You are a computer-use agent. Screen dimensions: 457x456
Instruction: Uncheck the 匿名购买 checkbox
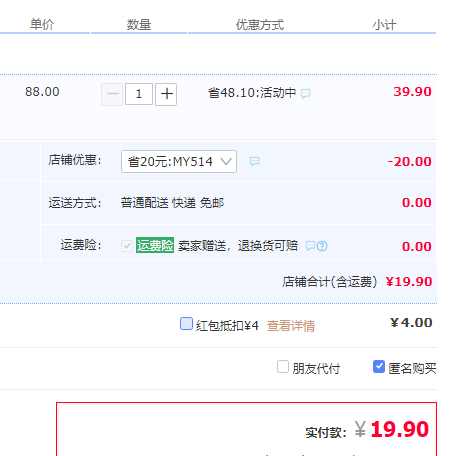pos(379,367)
